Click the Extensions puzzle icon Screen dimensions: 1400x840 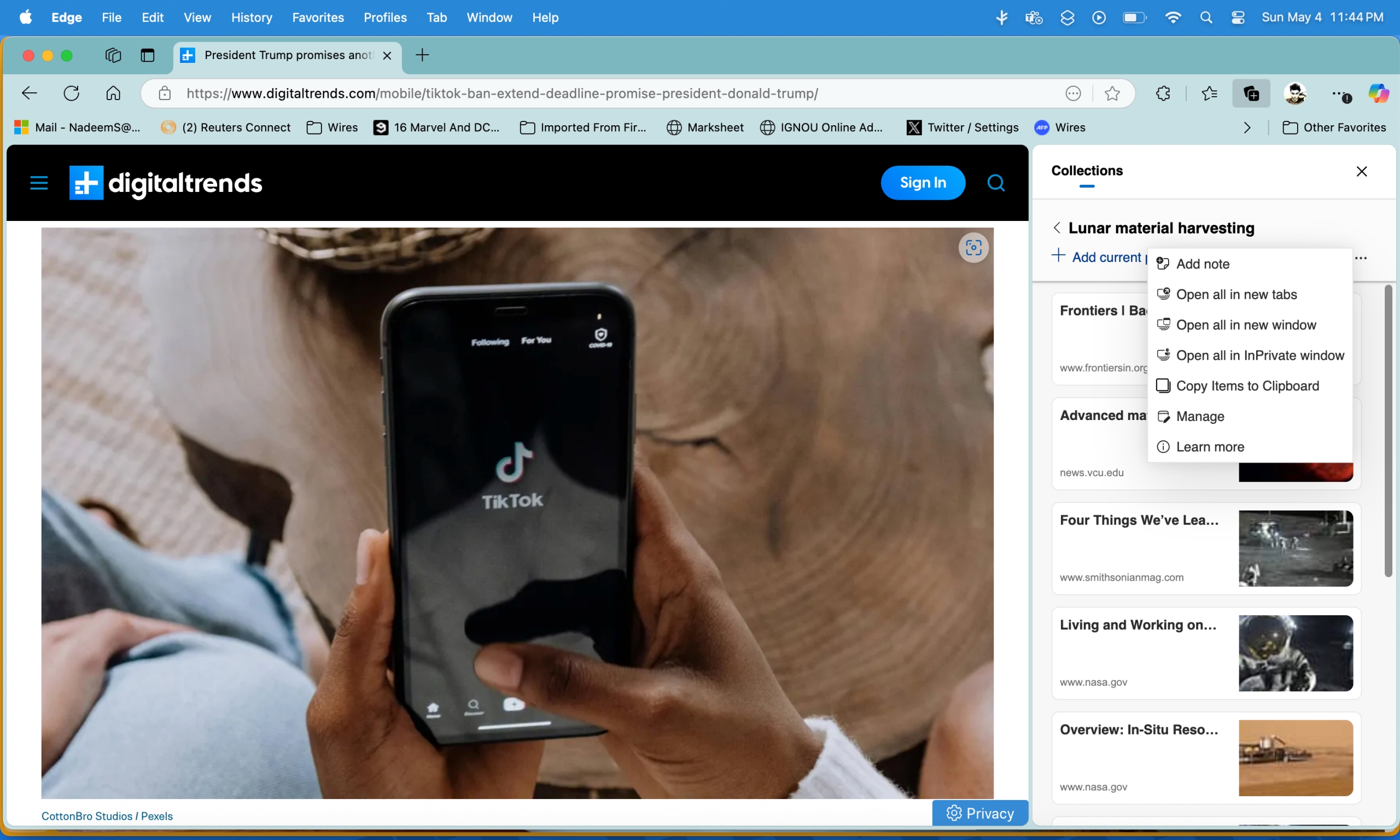1162,93
